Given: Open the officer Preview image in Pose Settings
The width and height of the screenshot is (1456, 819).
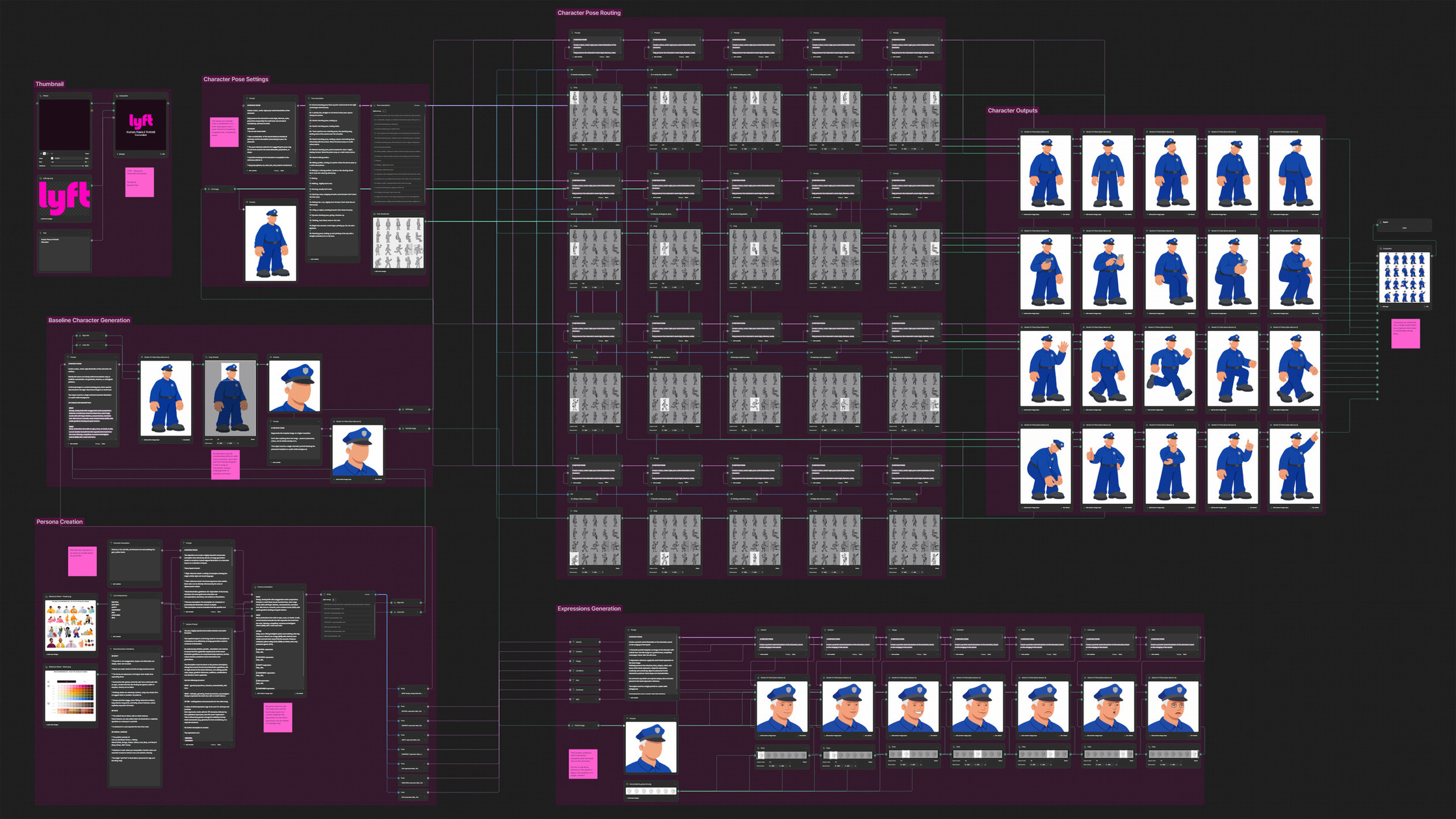Looking at the screenshot, I should pos(270,243).
